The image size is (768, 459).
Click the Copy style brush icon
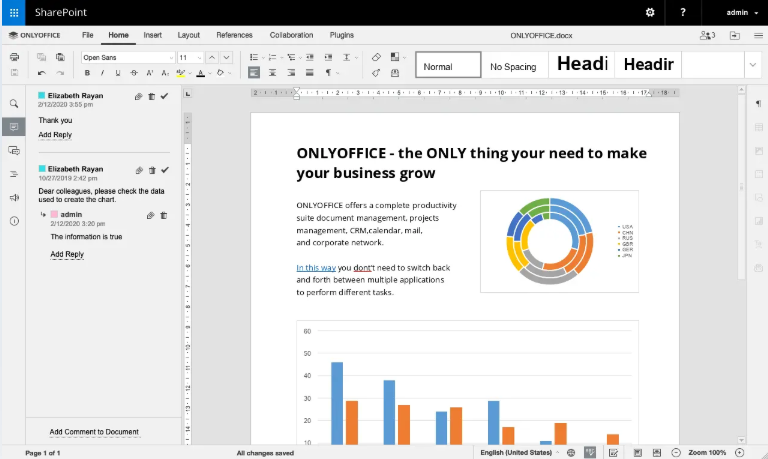[376, 73]
